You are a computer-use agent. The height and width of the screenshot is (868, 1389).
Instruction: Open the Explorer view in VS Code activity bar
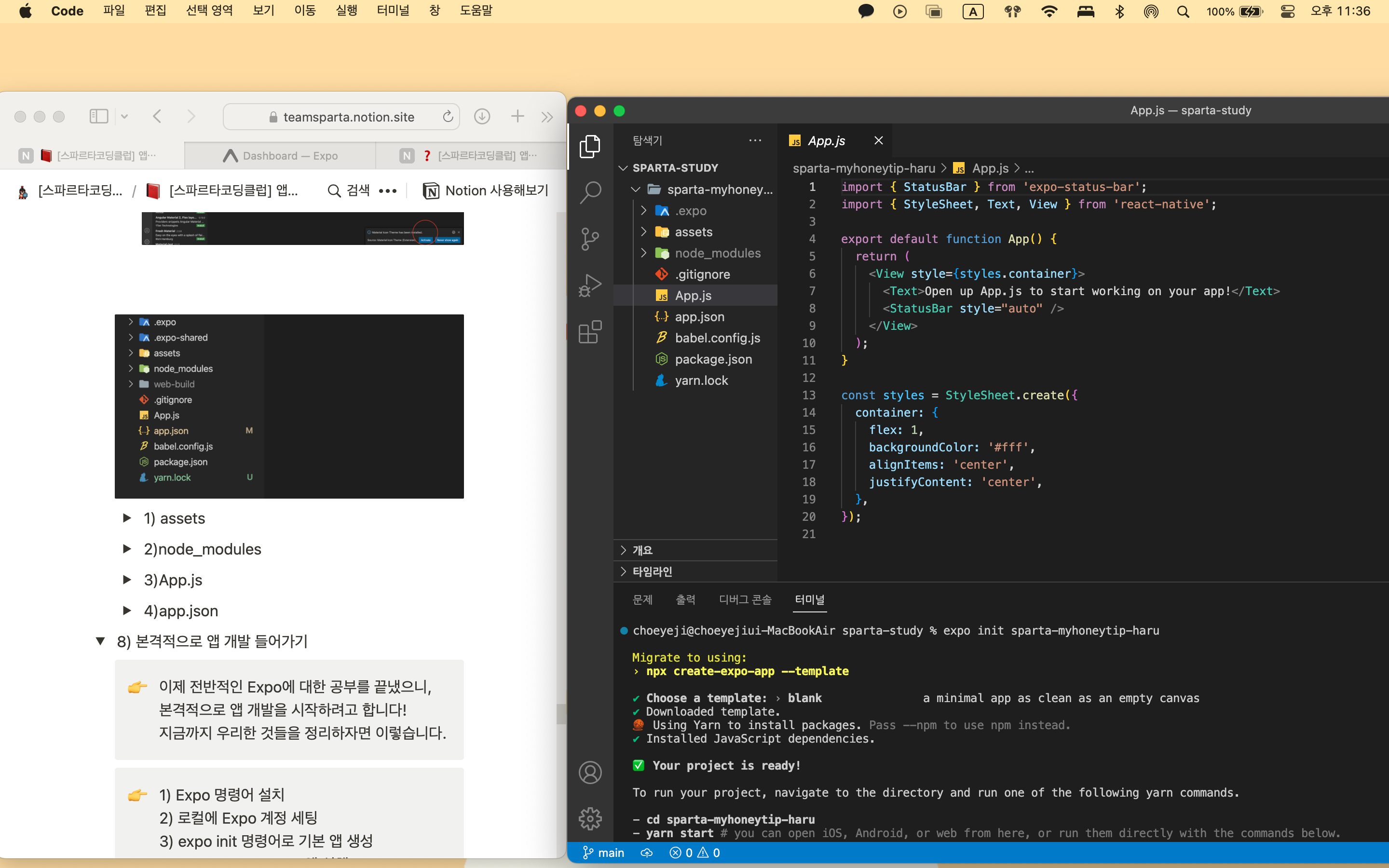coord(590,147)
